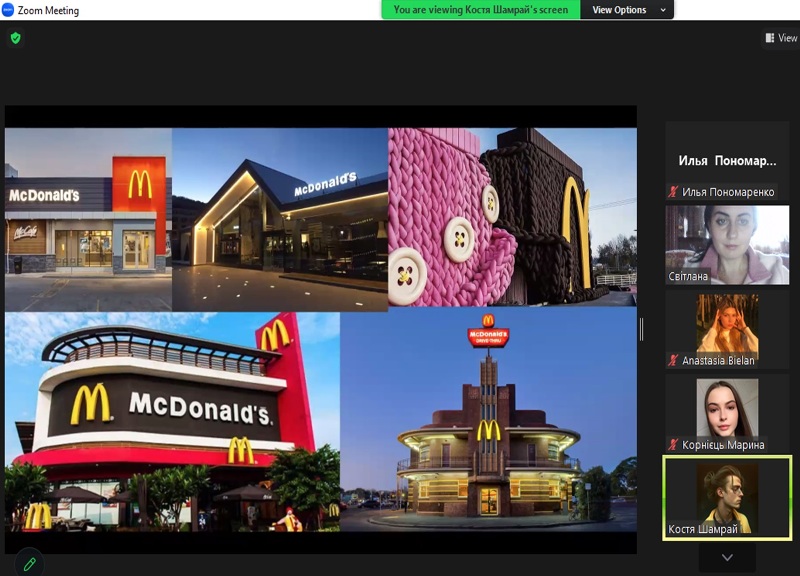Image resolution: width=800 pixels, height=576 pixels.
Task: Click muted mic icon beside Anastasia Bielan
Action: coord(673,360)
